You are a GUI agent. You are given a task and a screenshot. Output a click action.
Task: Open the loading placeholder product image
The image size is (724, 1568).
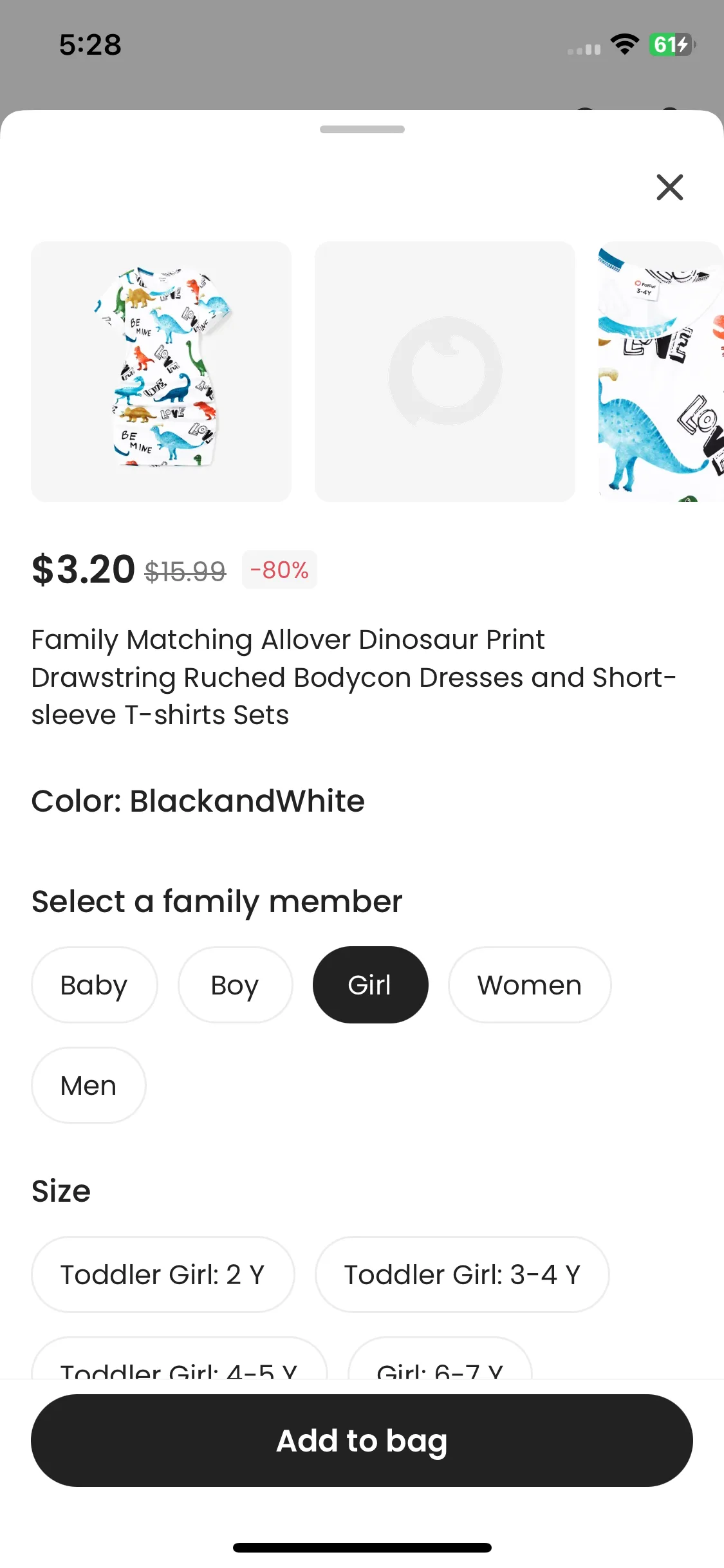point(445,371)
